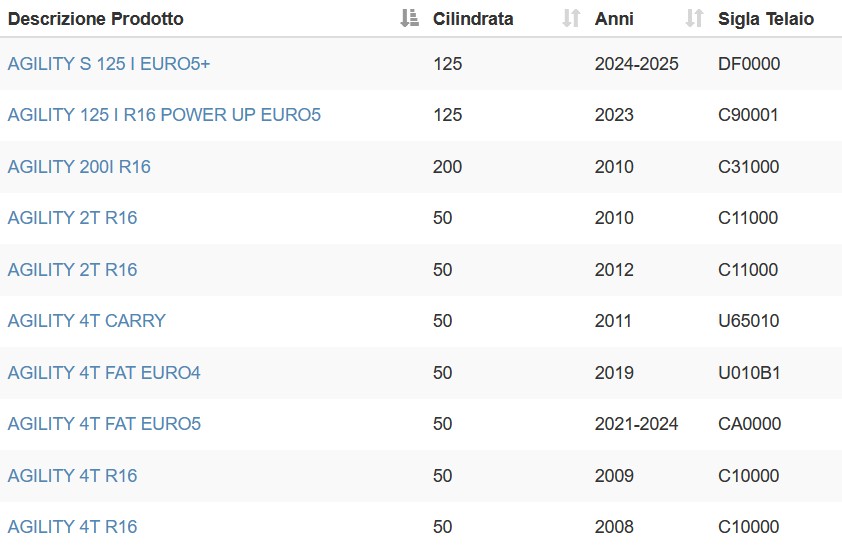The width and height of the screenshot is (842, 548).
Task: Open AGILITY 4T R16 from year 2008
Action: [x=72, y=527]
